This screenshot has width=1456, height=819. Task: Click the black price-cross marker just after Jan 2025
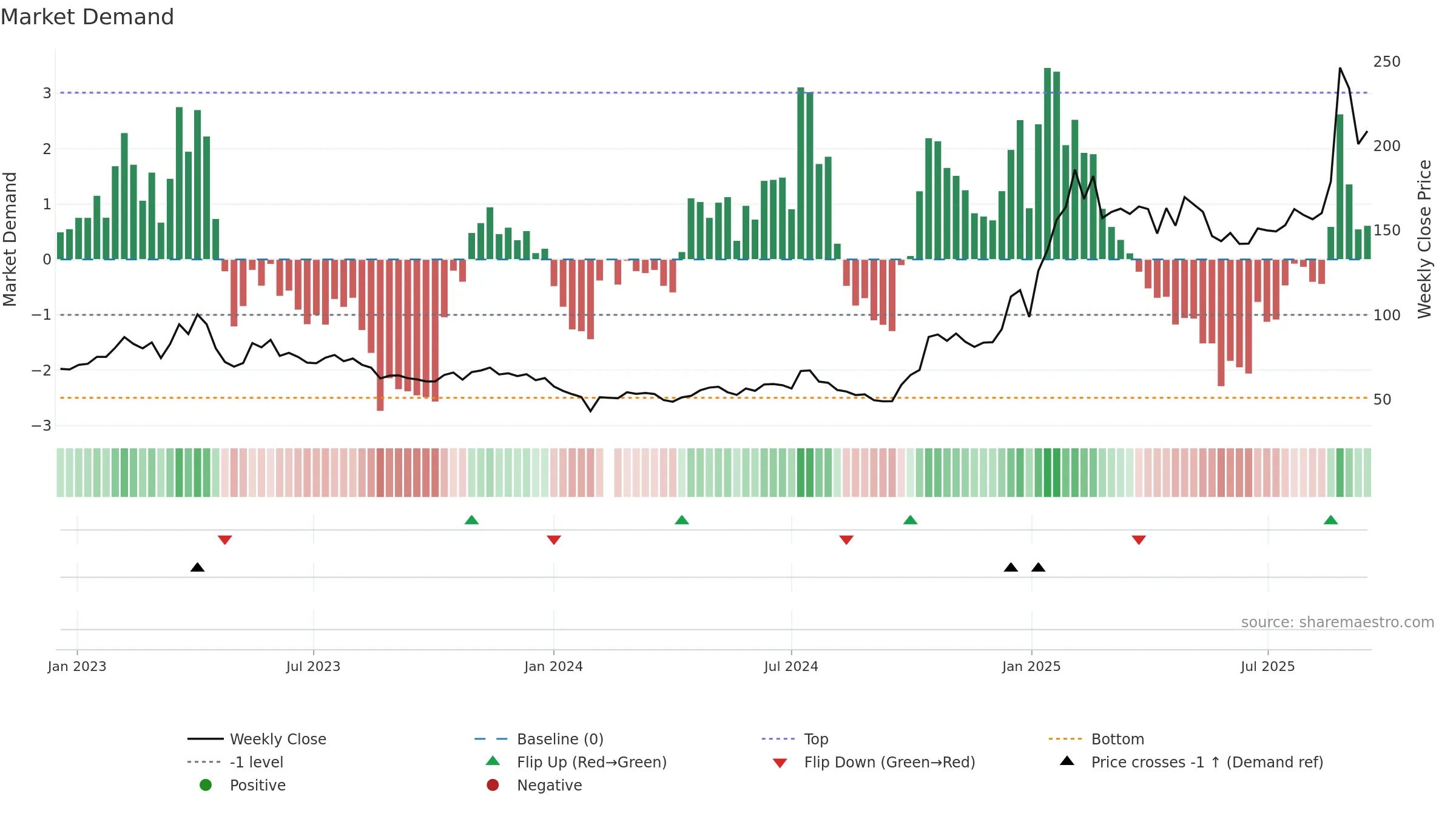tap(1038, 567)
